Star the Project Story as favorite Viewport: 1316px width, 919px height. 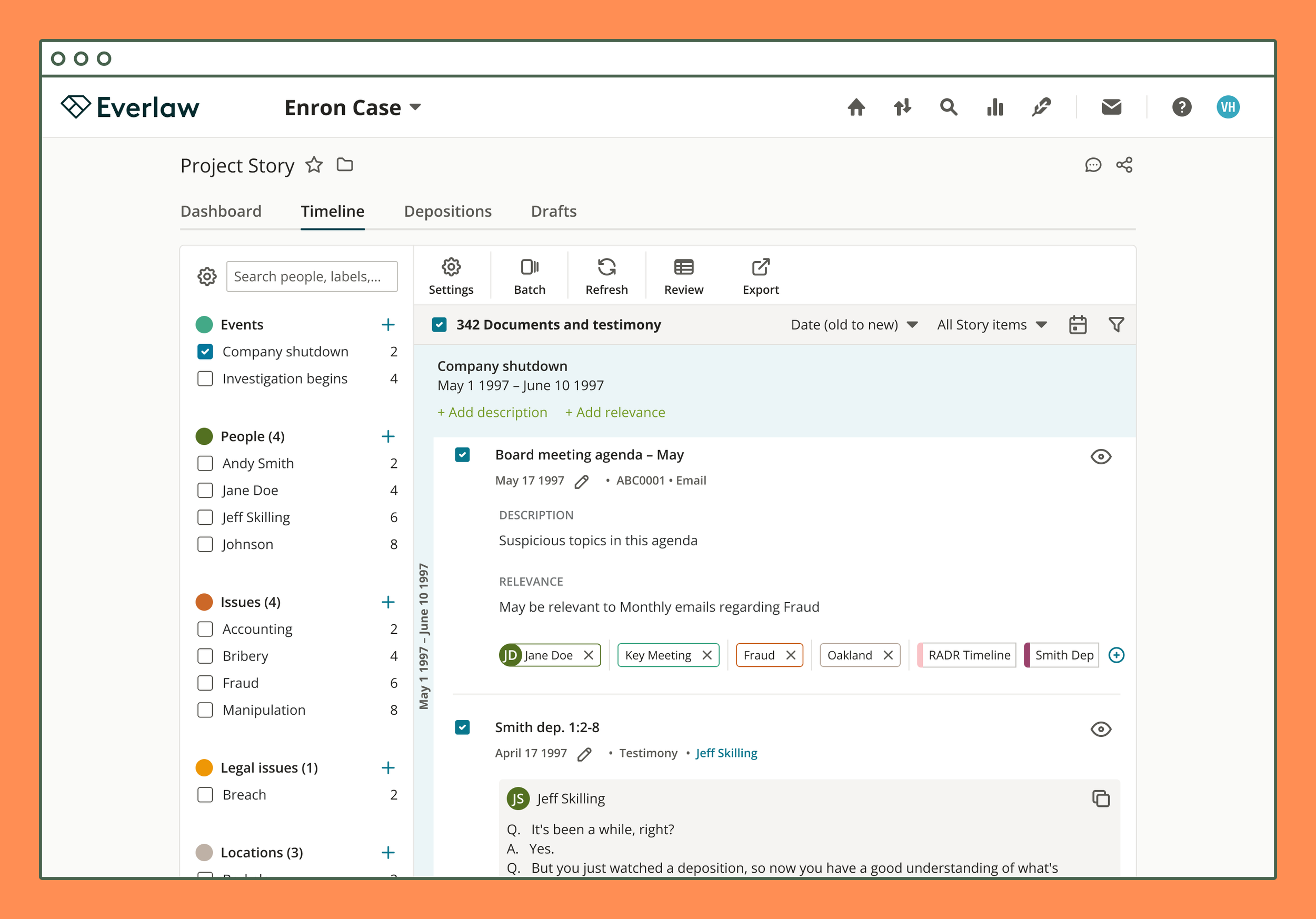314,165
